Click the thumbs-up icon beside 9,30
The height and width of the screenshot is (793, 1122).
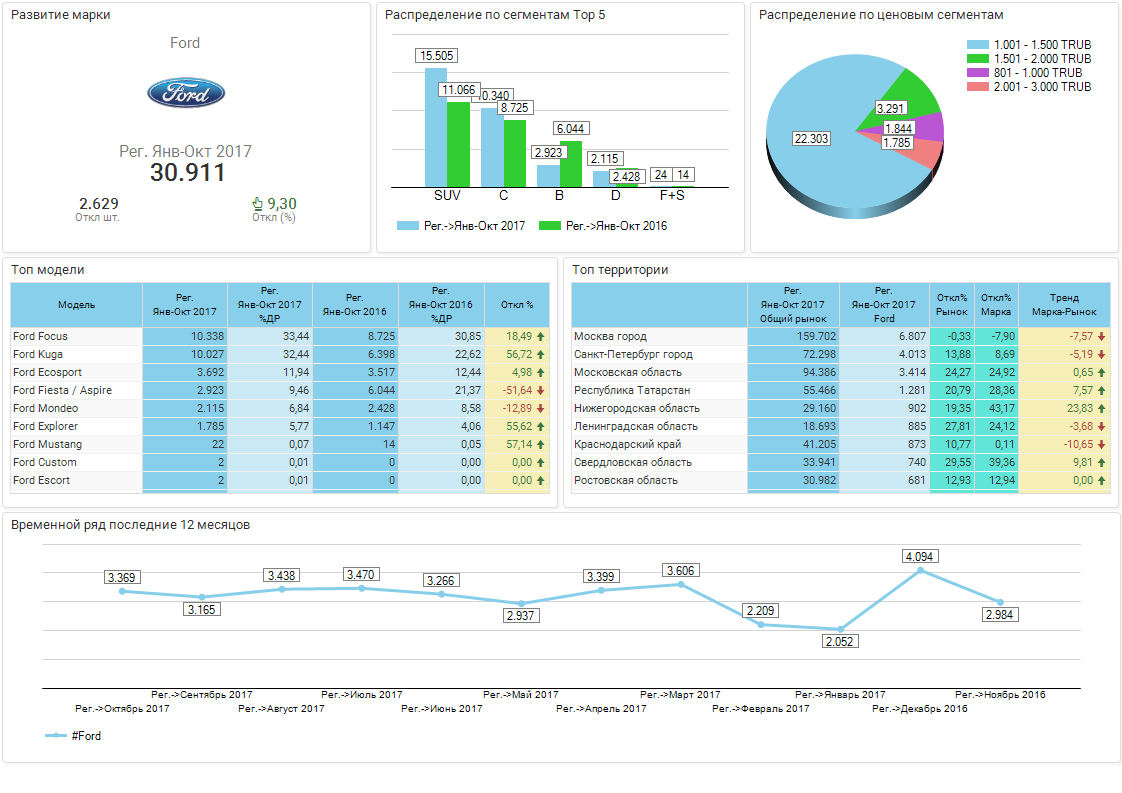coord(257,204)
